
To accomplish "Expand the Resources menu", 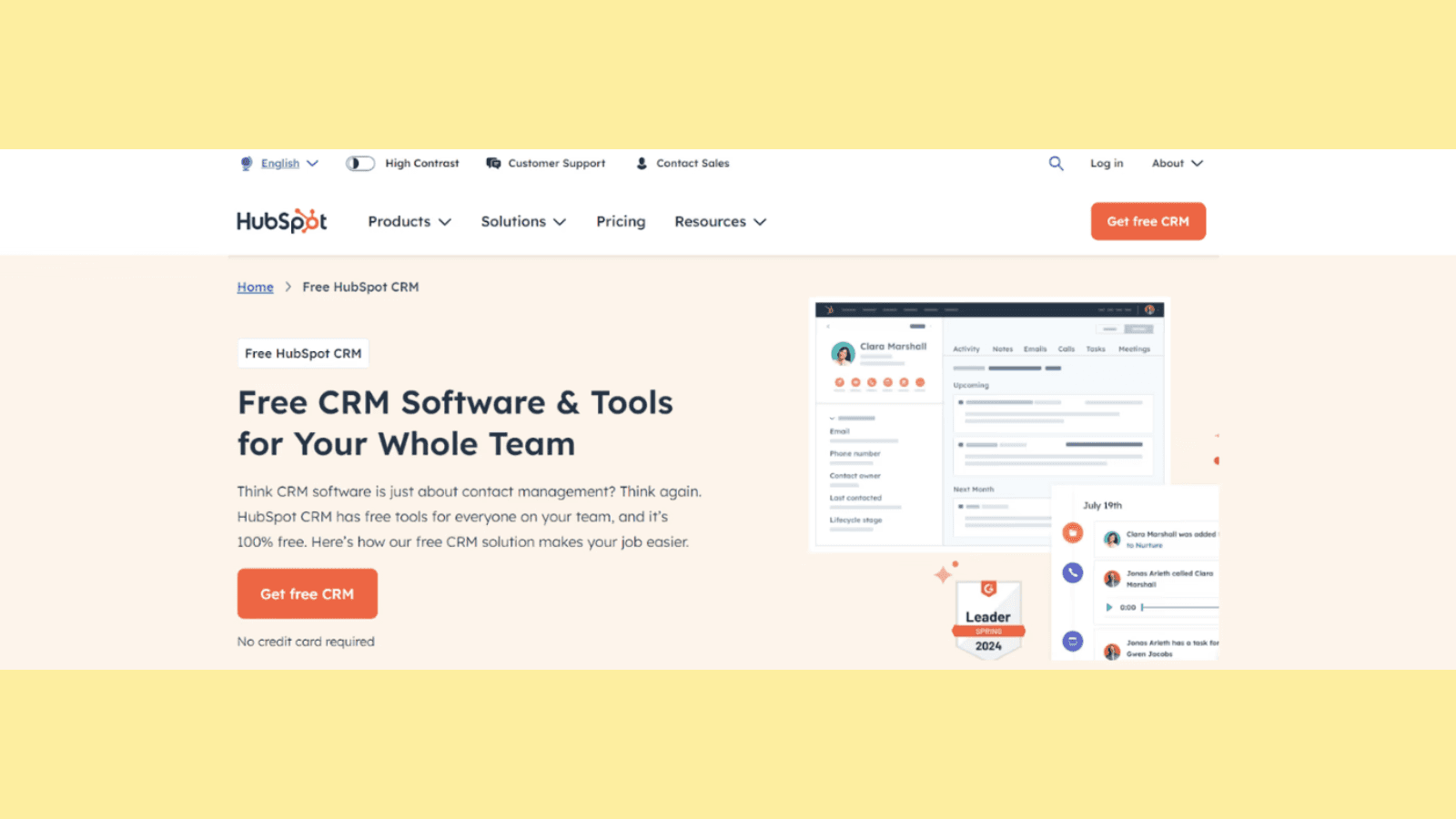I will pos(721,221).
